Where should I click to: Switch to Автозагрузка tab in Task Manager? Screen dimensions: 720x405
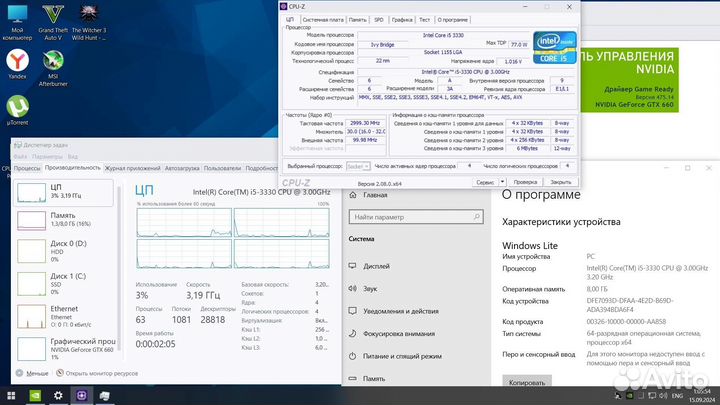(x=181, y=168)
